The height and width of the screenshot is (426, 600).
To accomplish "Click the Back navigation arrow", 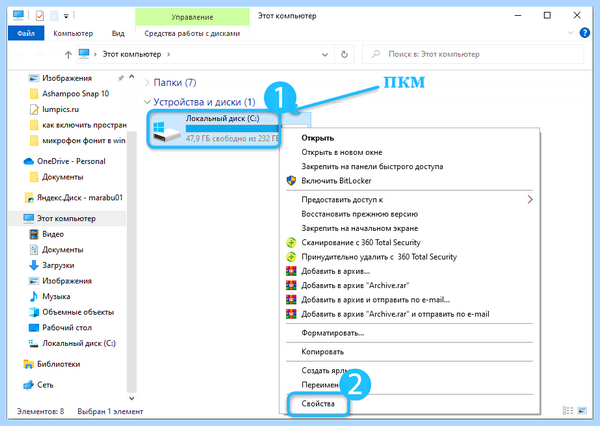I will pyautogui.click(x=21, y=54).
